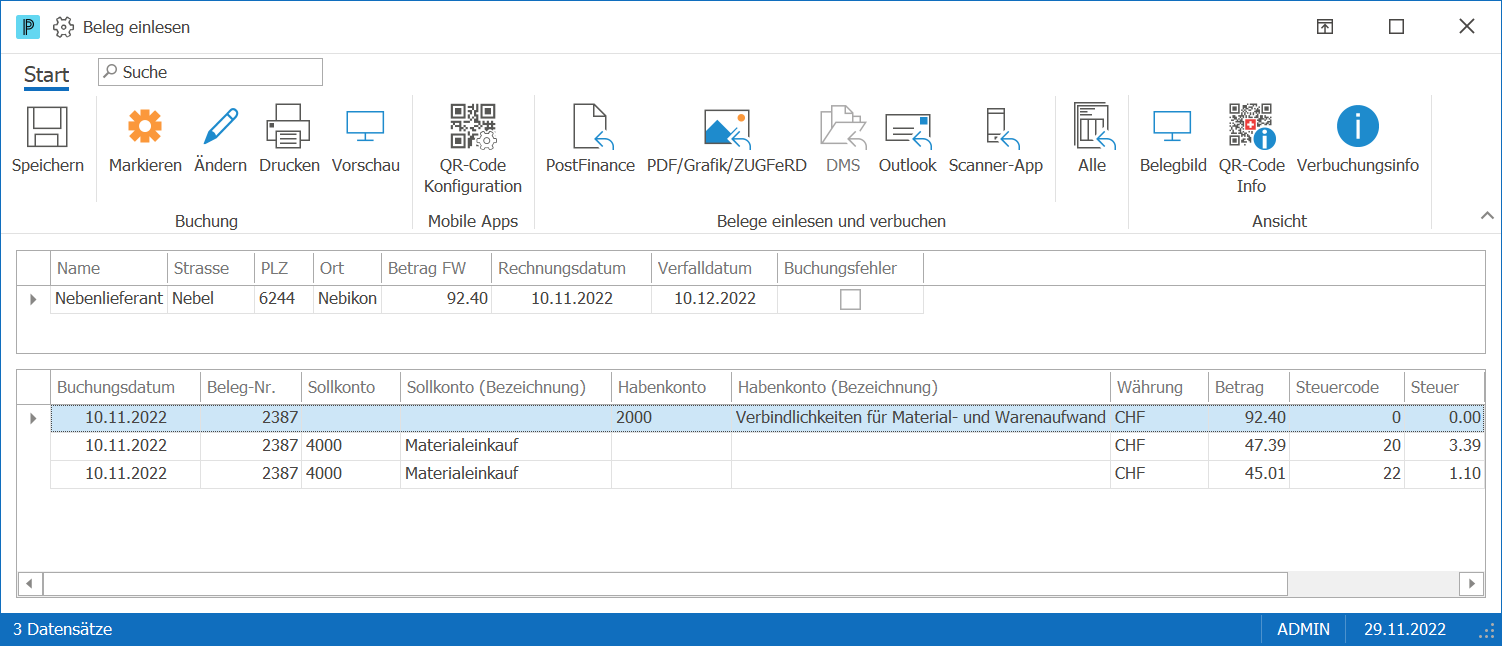Click the app logo in title bar
This screenshot has height=646, width=1502.
pos(28,27)
